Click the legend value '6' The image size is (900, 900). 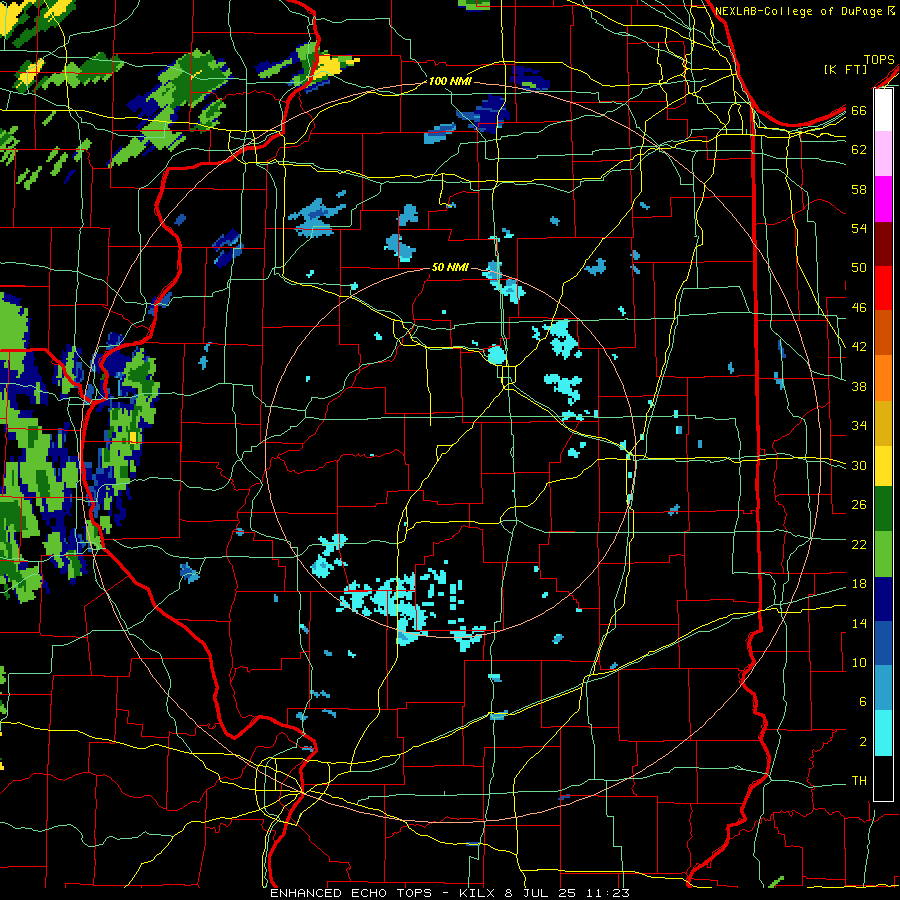click(x=863, y=701)
